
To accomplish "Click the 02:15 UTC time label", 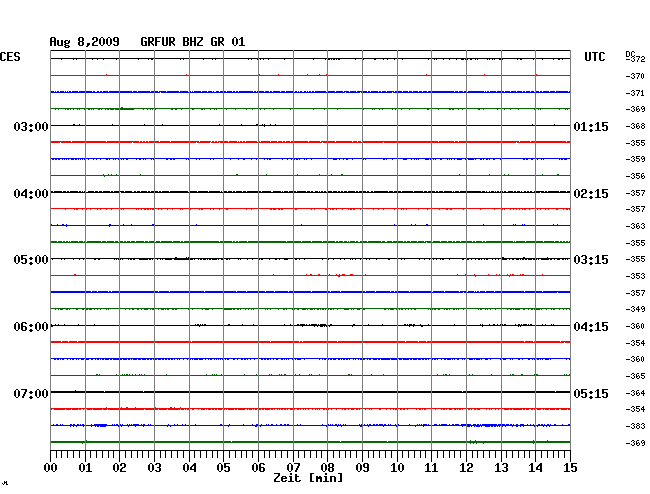I will click(591, 194).
